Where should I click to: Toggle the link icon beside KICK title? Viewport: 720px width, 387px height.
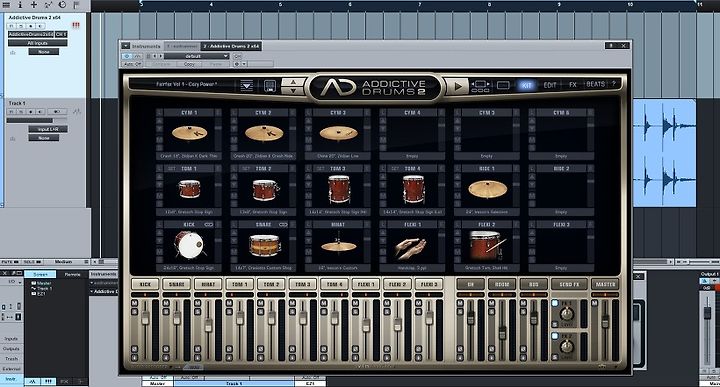208,224
